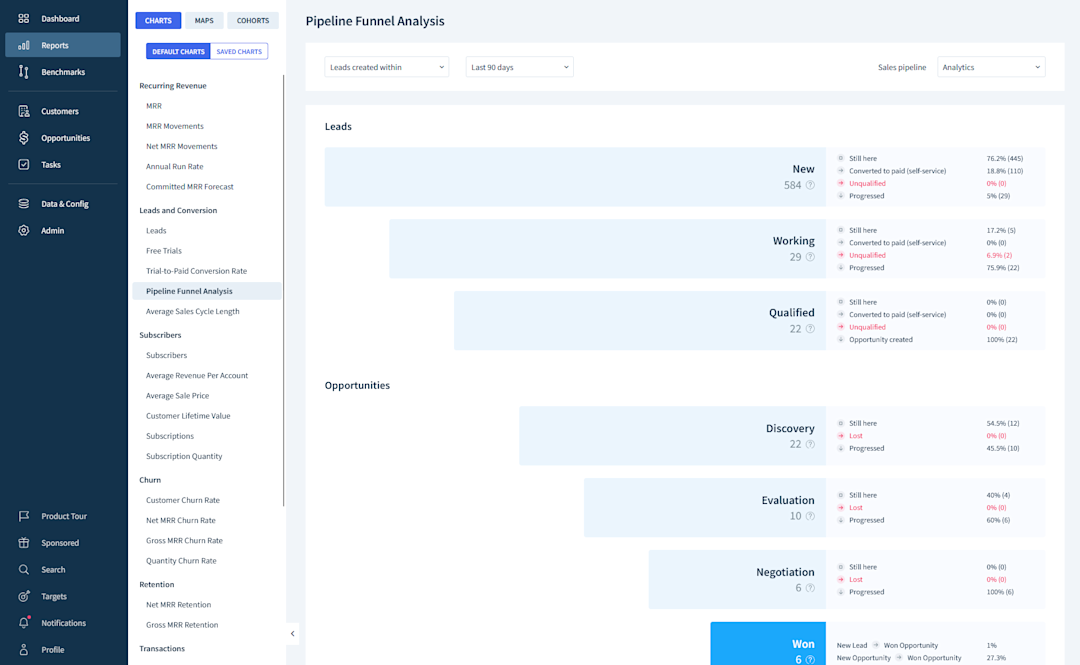Navigate to Opportunities via its sidebar icon
1080x665 pixels.
coord(23,137)
